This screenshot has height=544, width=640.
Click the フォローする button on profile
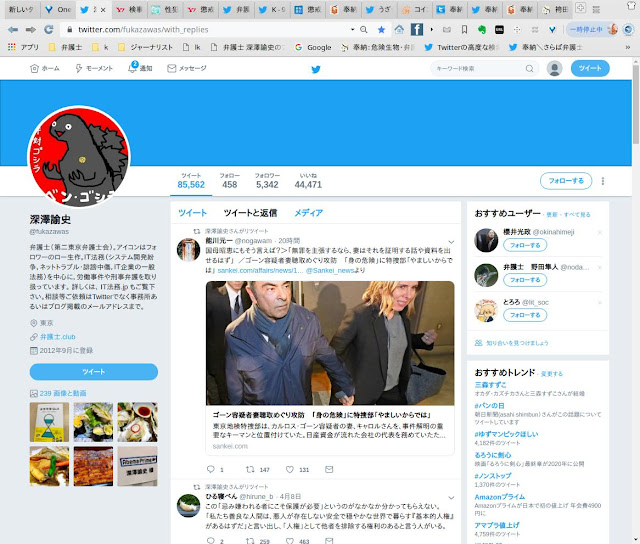coord(566,181)
